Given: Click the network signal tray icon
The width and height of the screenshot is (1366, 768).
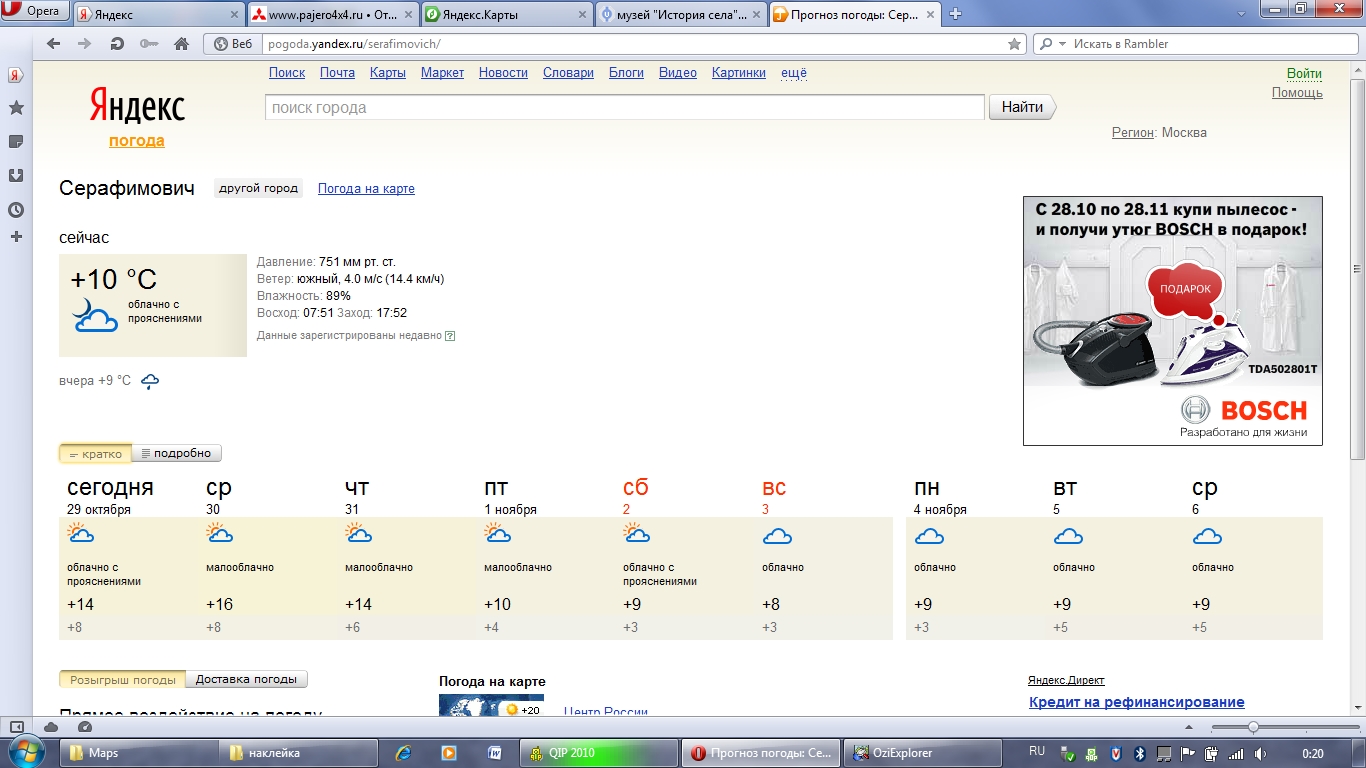Looking at the screenshot, I should (x=1236, y=753).
